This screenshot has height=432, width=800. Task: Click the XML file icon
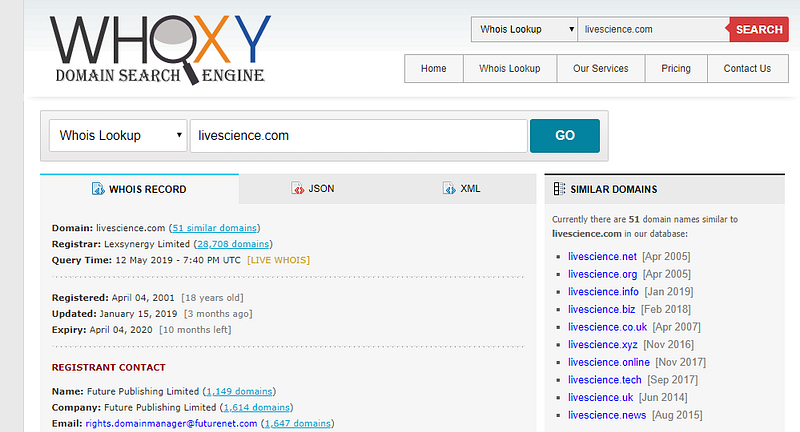point(449,188)
